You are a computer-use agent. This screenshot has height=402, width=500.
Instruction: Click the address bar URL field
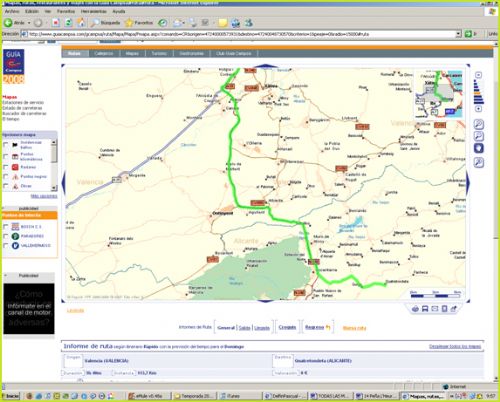pyautogui.click(x=240, y=34)
